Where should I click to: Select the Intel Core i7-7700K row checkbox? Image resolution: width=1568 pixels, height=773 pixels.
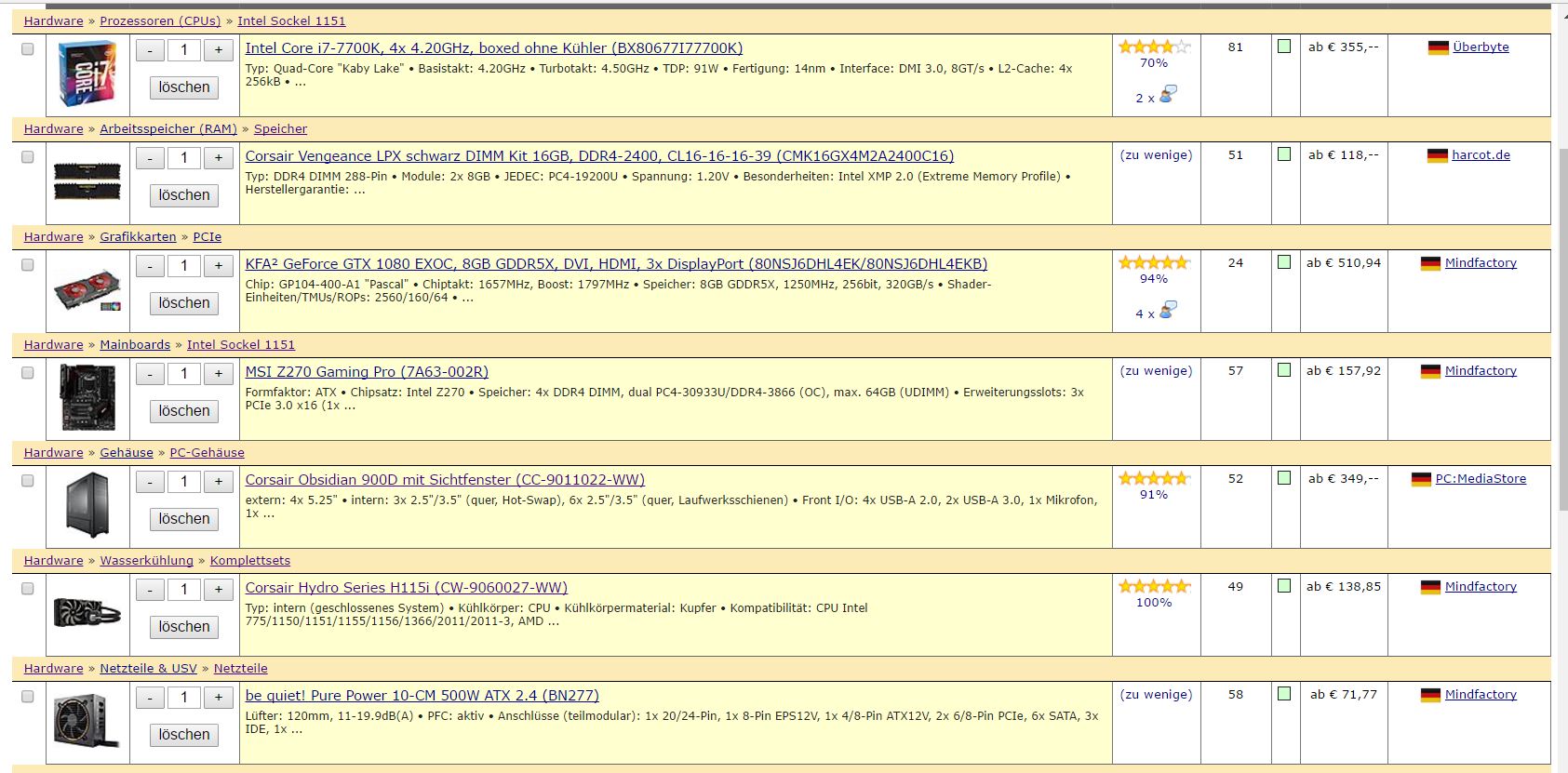coord(28,49)
